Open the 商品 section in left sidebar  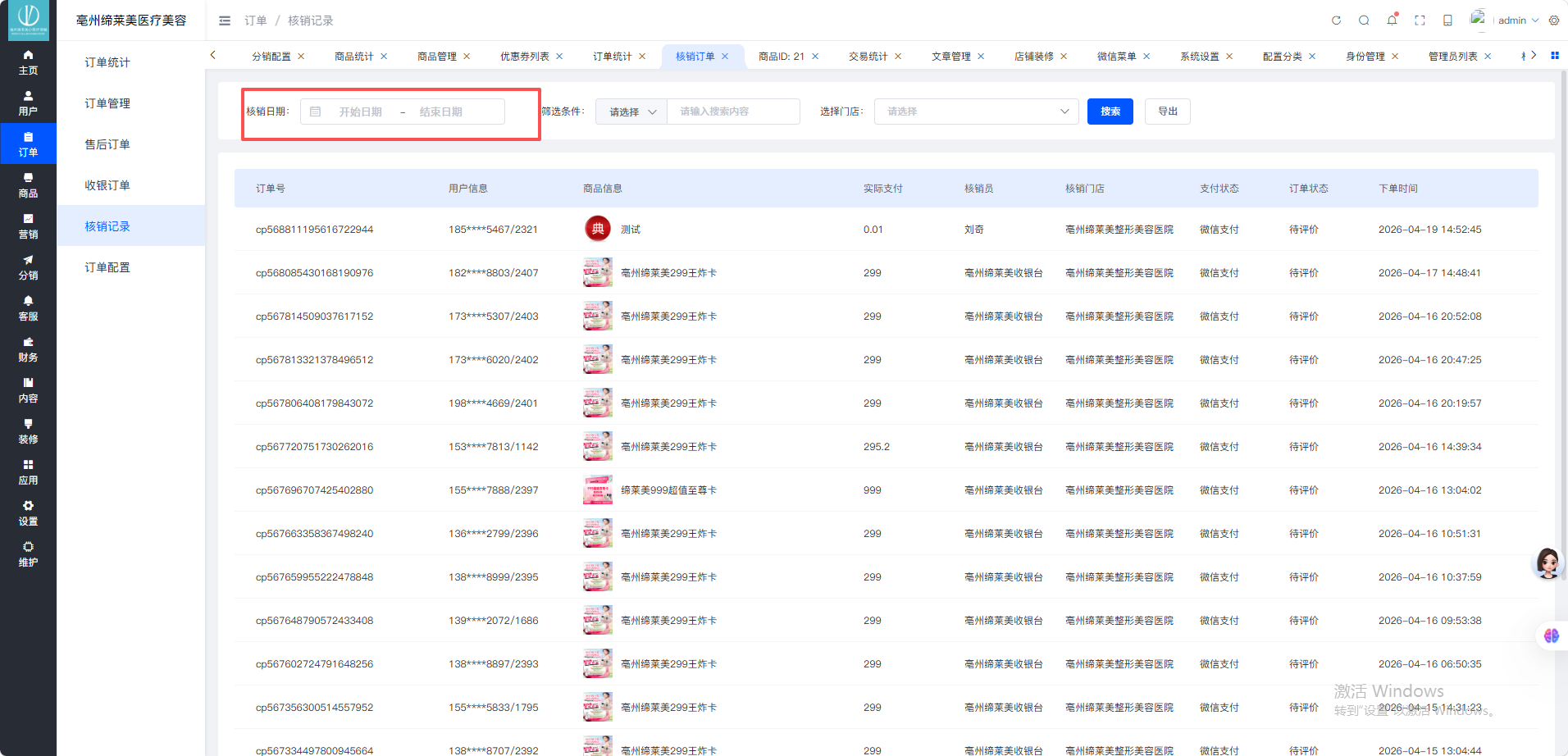coord(28,185)
